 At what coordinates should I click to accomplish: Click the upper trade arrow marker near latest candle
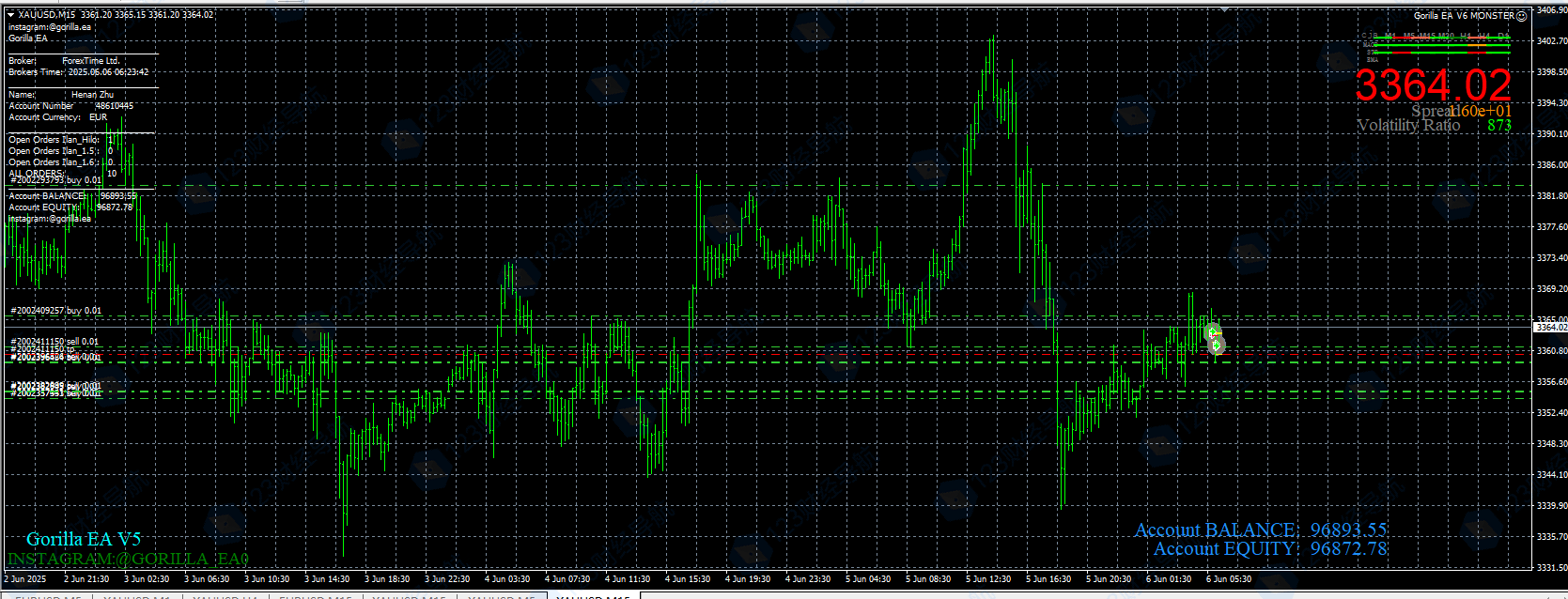[x=1213, y=331]
